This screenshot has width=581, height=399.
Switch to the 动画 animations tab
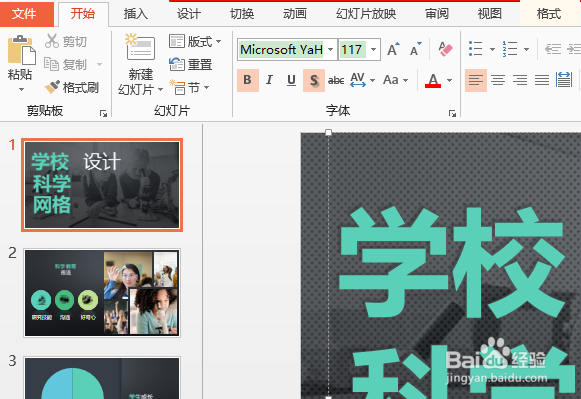295,14
